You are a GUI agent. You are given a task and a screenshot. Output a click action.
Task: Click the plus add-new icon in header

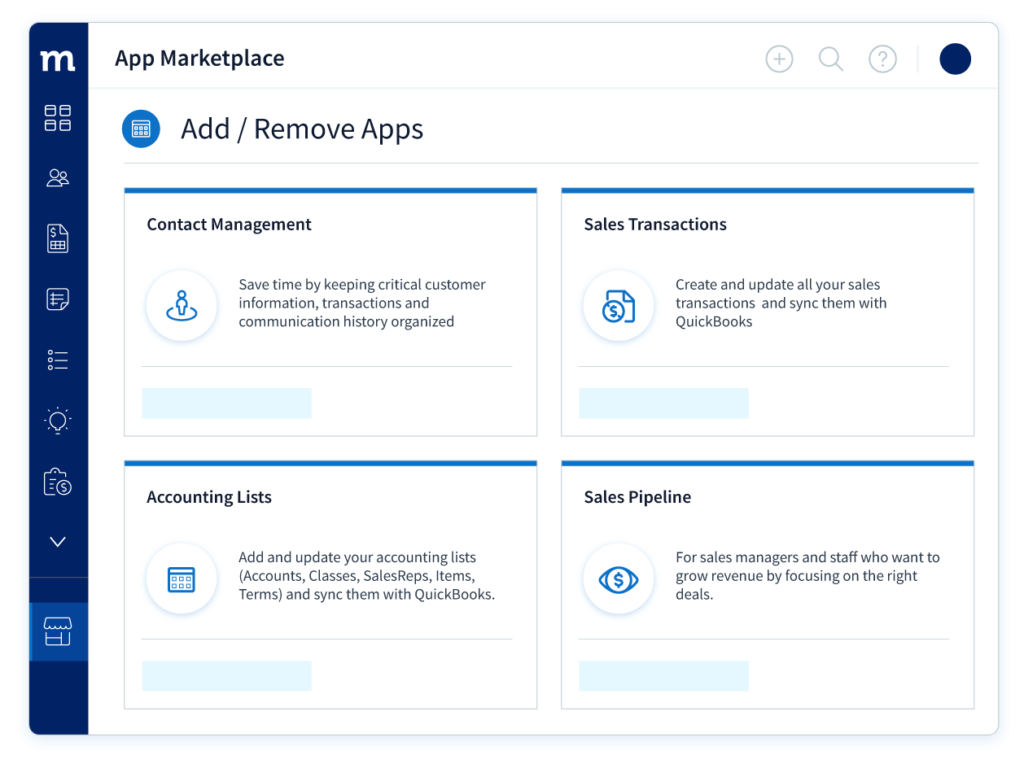point(779,59)
